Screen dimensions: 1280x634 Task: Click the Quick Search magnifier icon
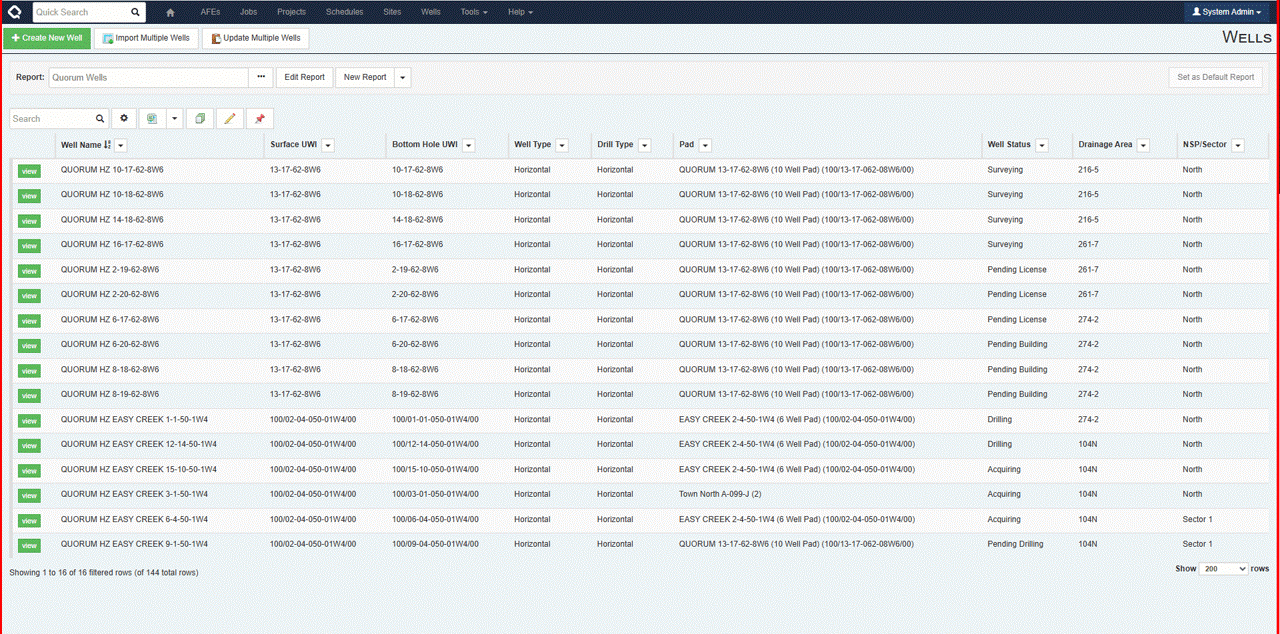coord(135,12)
